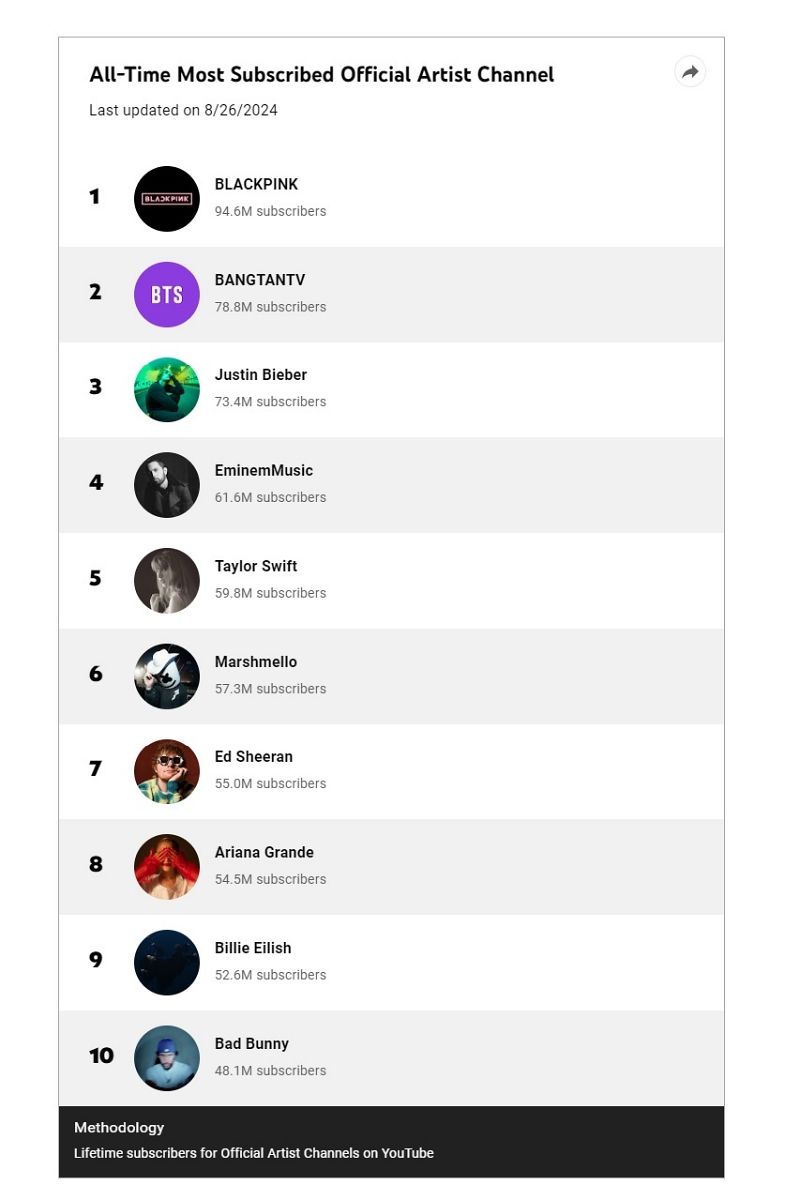
Task: Click the Bad Bunny channel name
Action: [252, 1044]
